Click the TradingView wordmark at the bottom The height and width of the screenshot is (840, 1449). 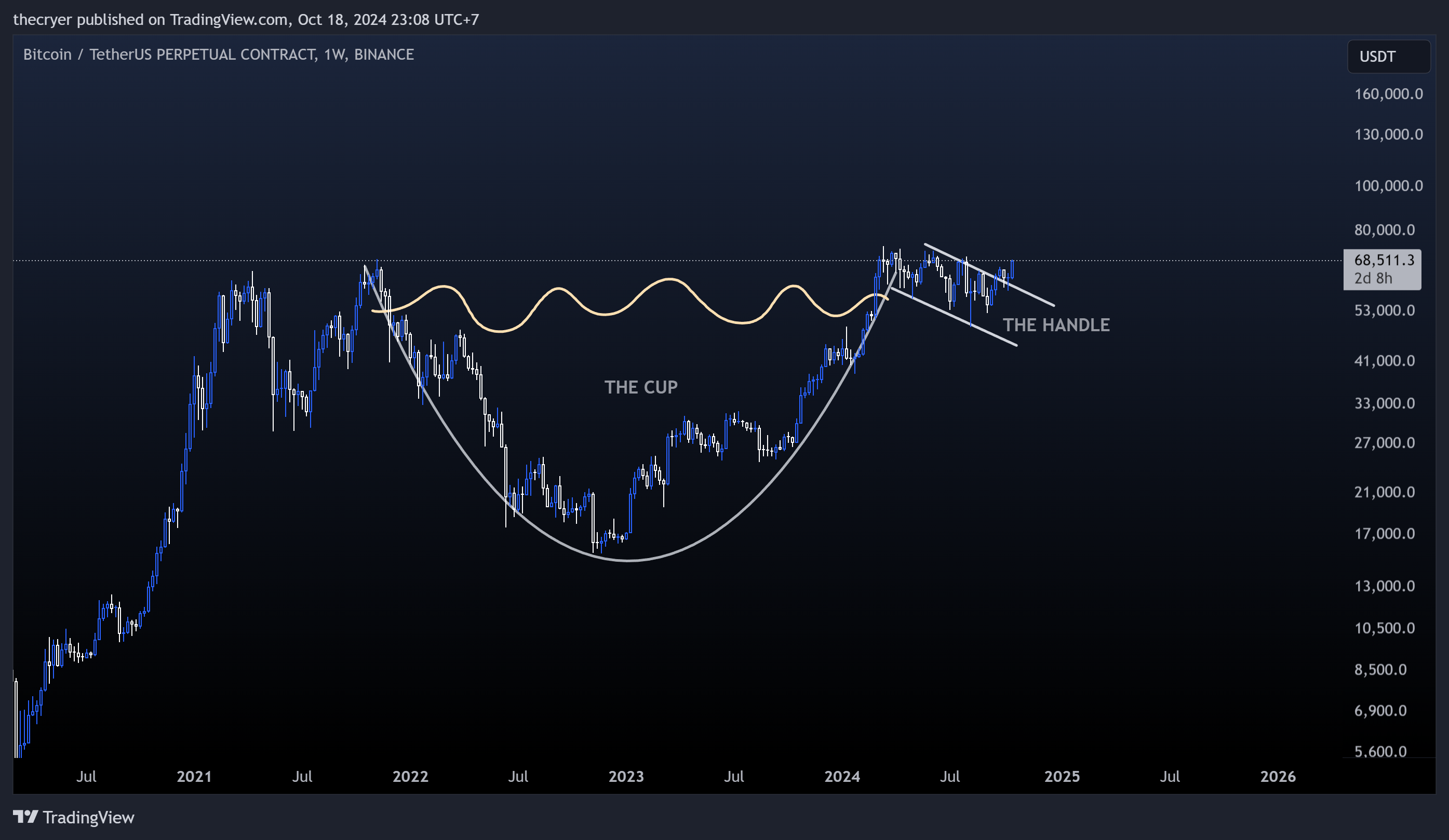pos(88,817)
